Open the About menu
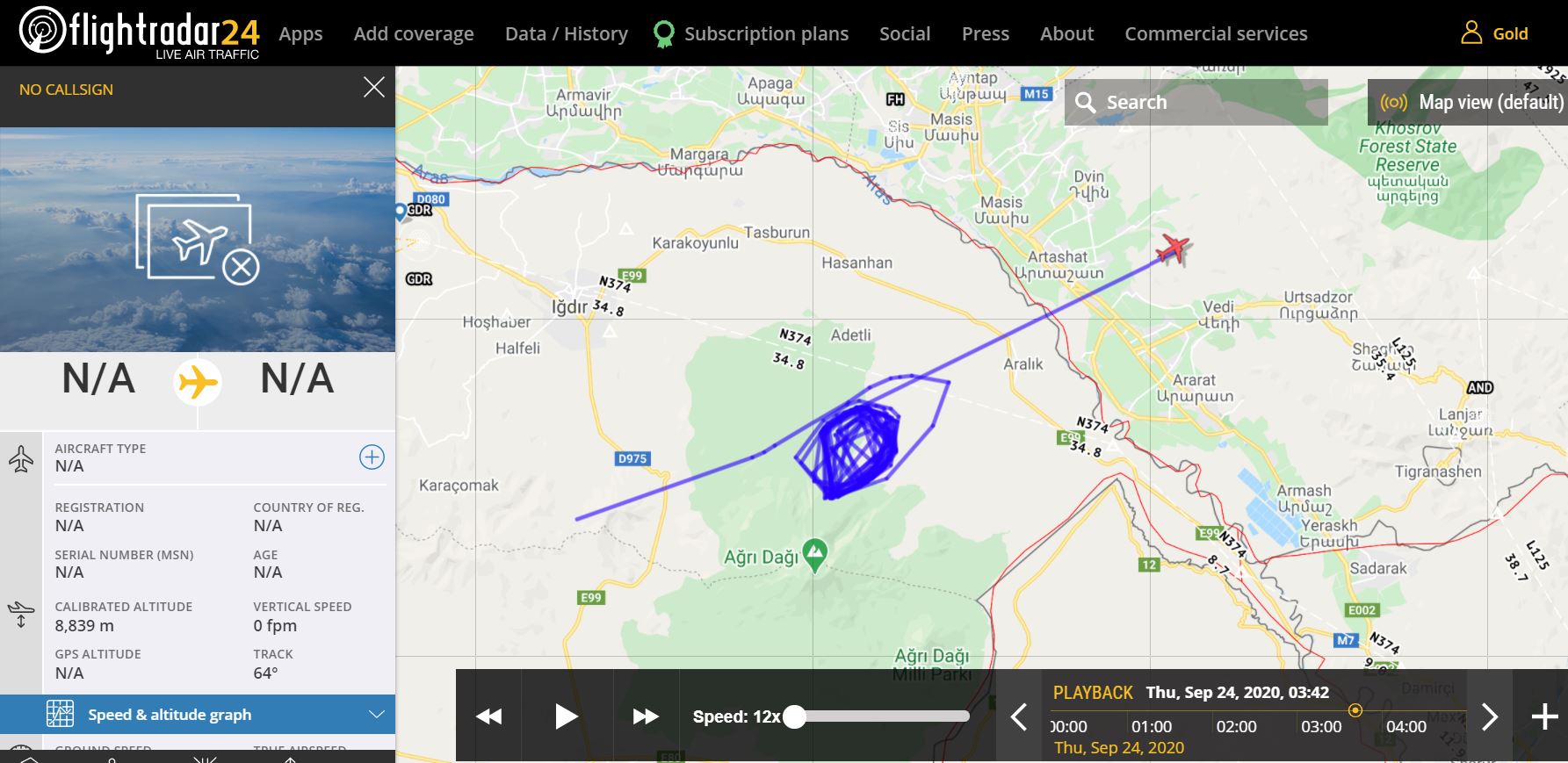The width and height of the screenshot is (1568, 763). tap(1066, 34)
